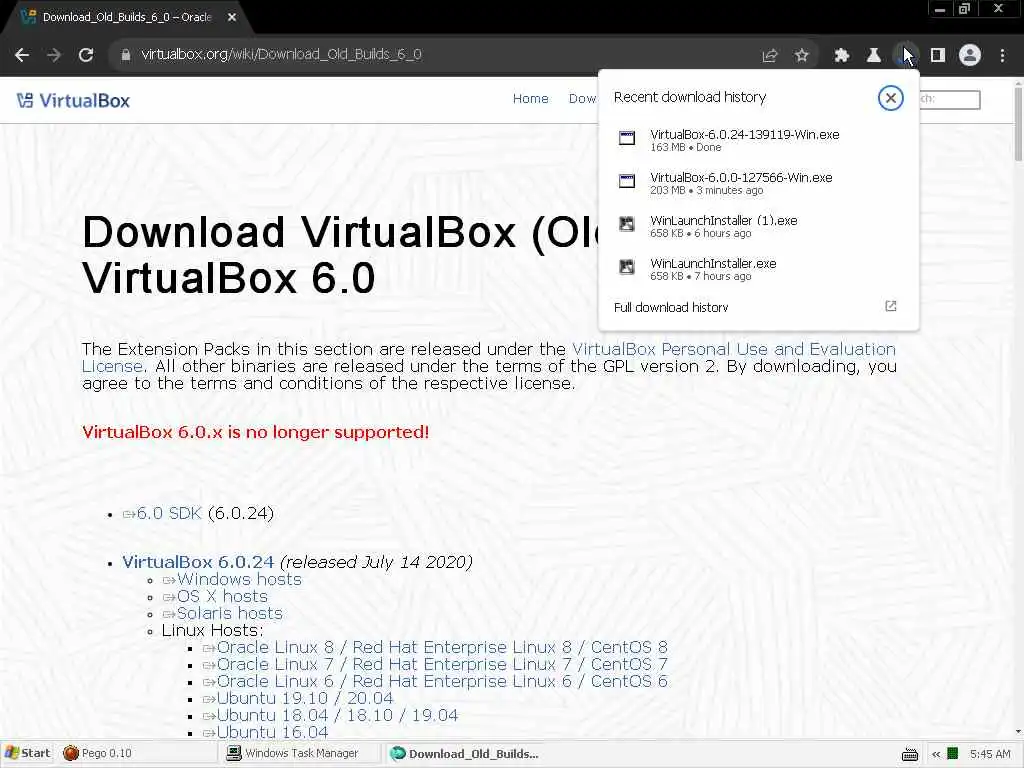Click the padlock site info icon

(x=125, y=55)
